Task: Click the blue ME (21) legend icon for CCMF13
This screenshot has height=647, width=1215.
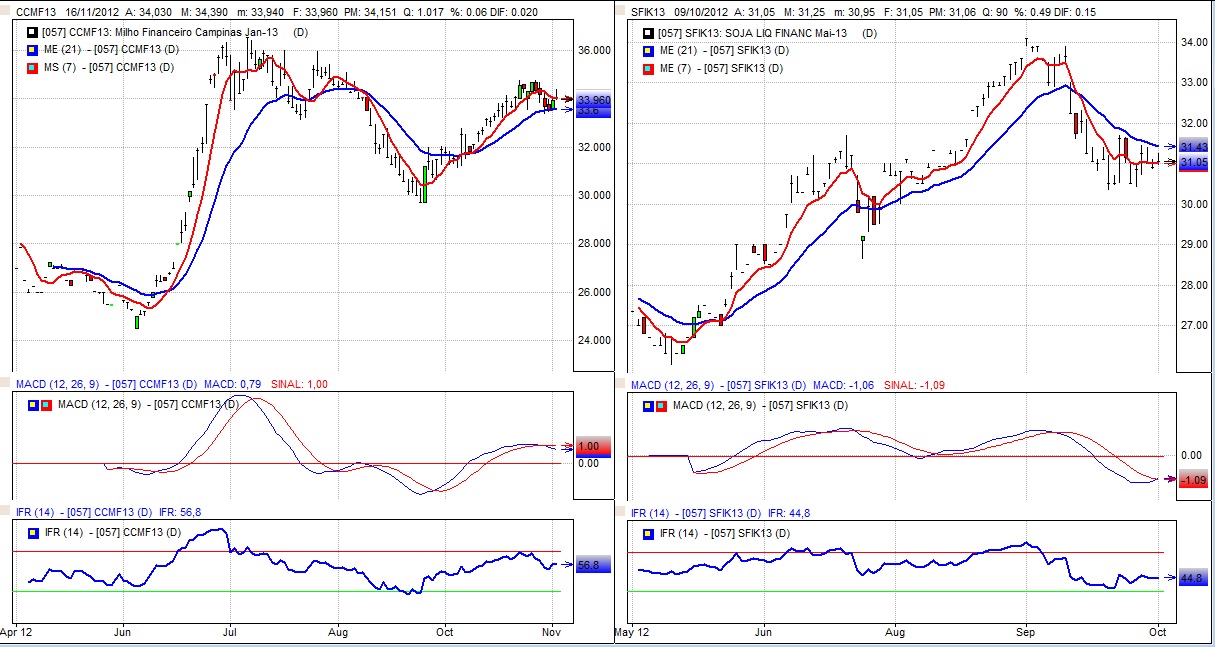Action: point(32,50)
